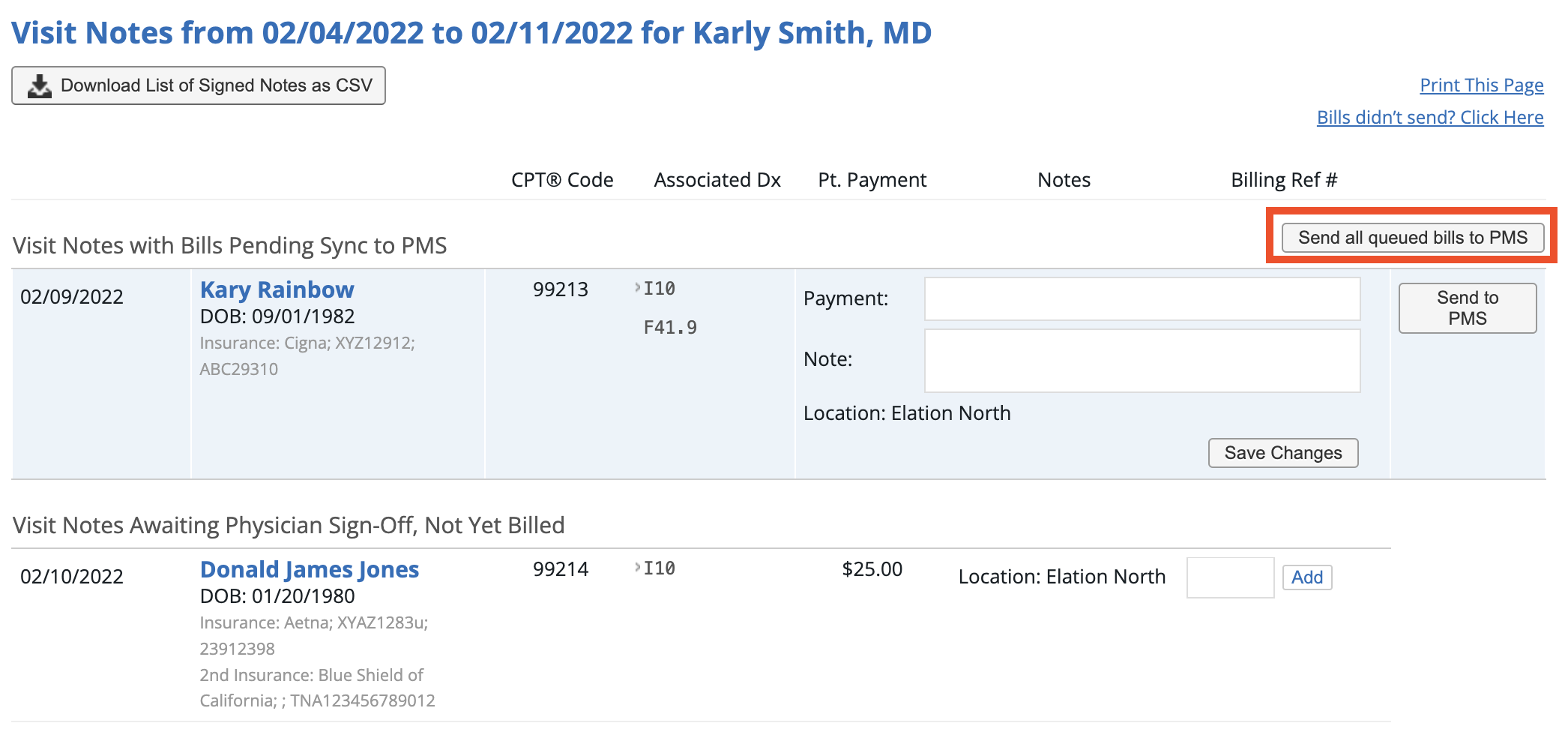This screenshot has width=1568, height=738.
Task: Click the Add button next to the billing ref field
Action: pyautogui.click(x=1306, y=577)
